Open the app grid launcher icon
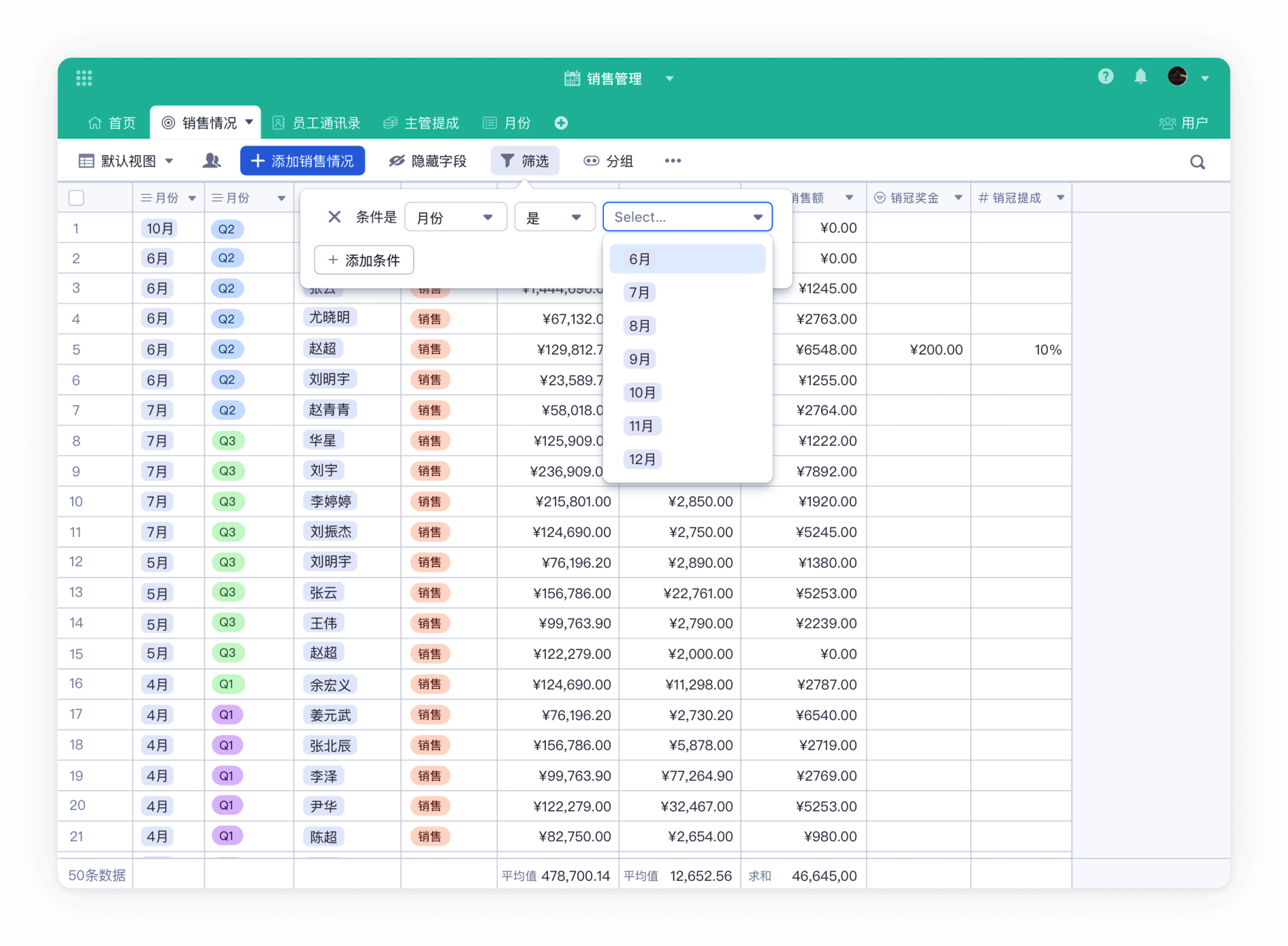 pos(84,78)
